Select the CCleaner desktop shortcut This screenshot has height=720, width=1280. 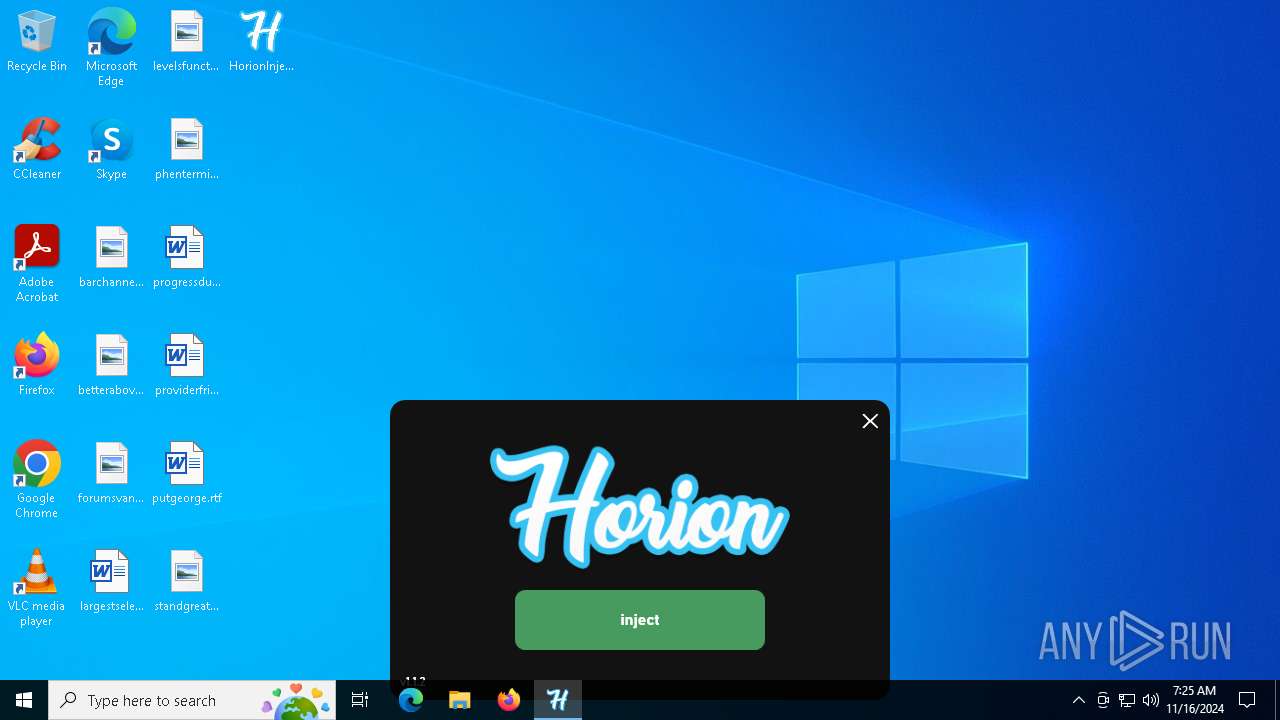[x=37, y=150]
